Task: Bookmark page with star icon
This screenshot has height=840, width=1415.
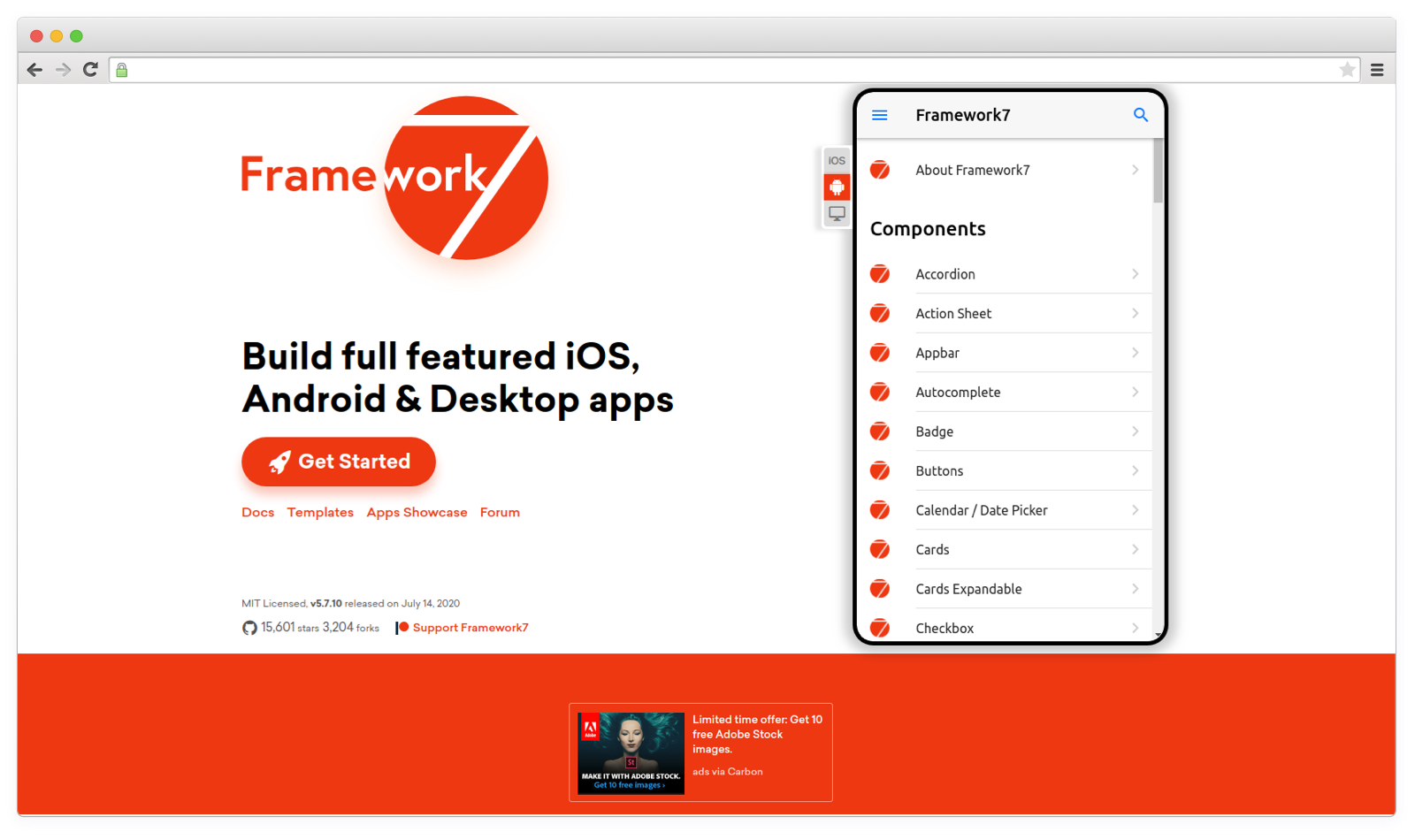Action: [1347, 70]
